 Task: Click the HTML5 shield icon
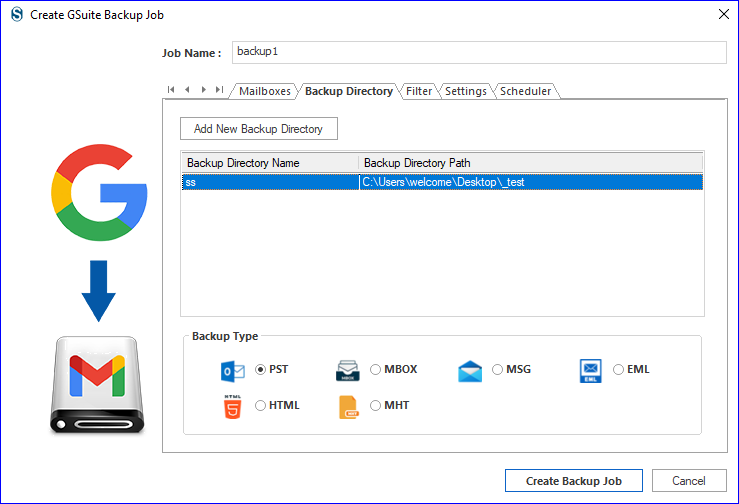pyautogui.click(x=232, y=407)
